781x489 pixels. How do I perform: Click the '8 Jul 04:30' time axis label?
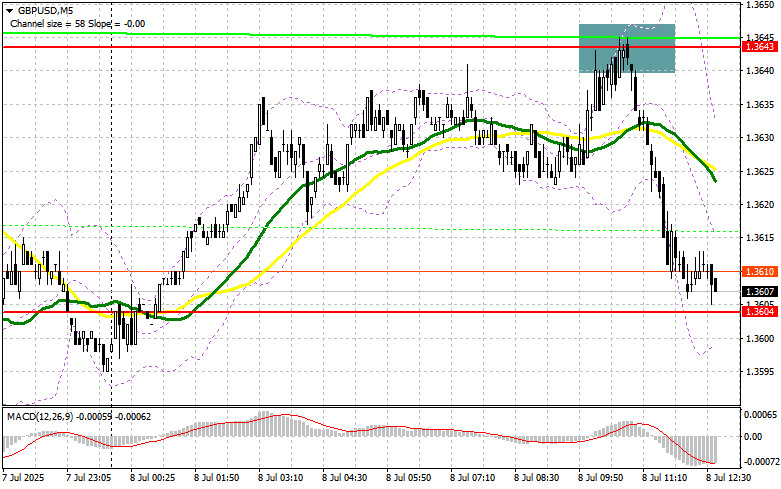(x=344, y=478)
